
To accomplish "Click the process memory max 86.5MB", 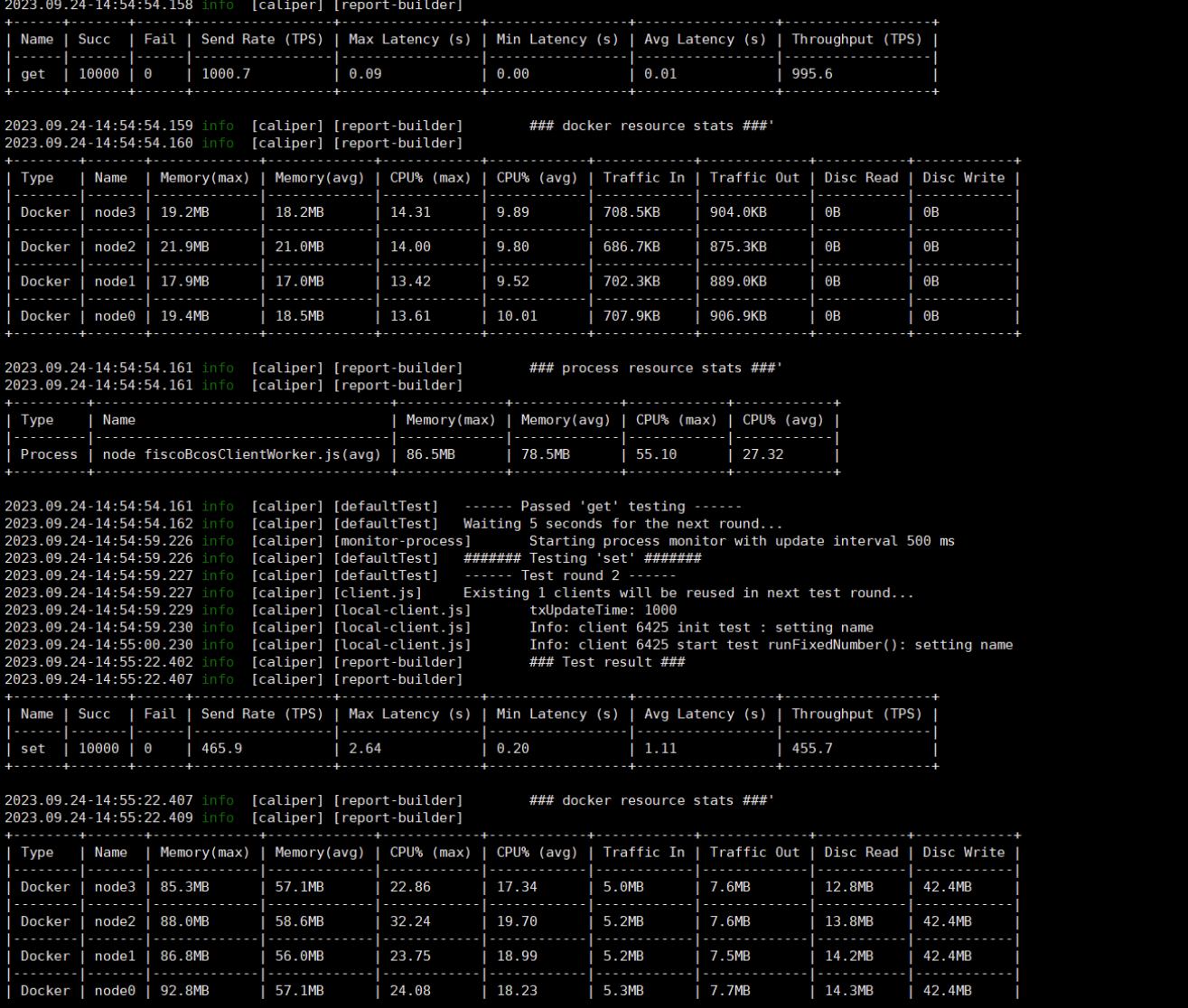I will click(431, 454).
